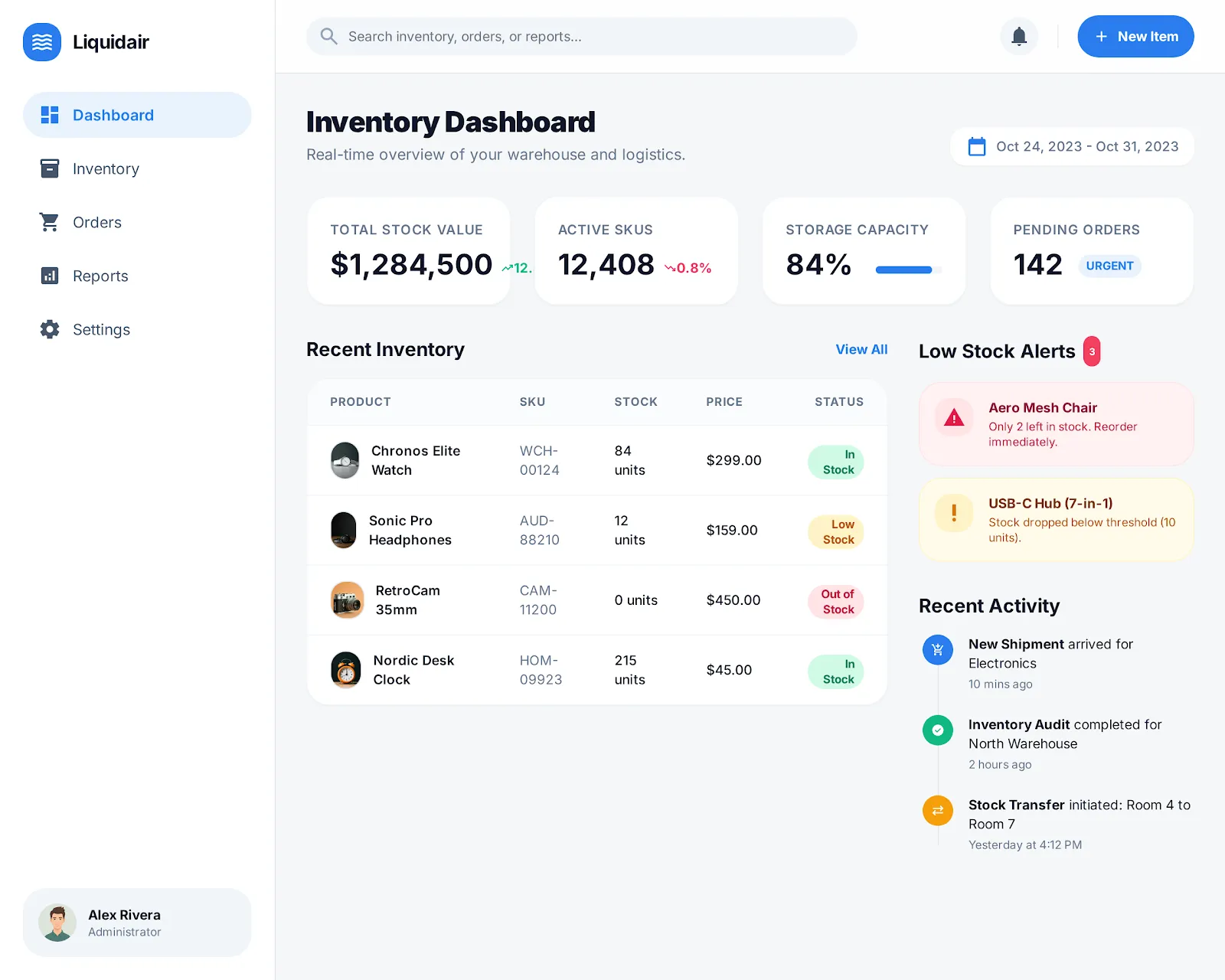Click the WCH-00124 SKU cell

pos(540,460)
